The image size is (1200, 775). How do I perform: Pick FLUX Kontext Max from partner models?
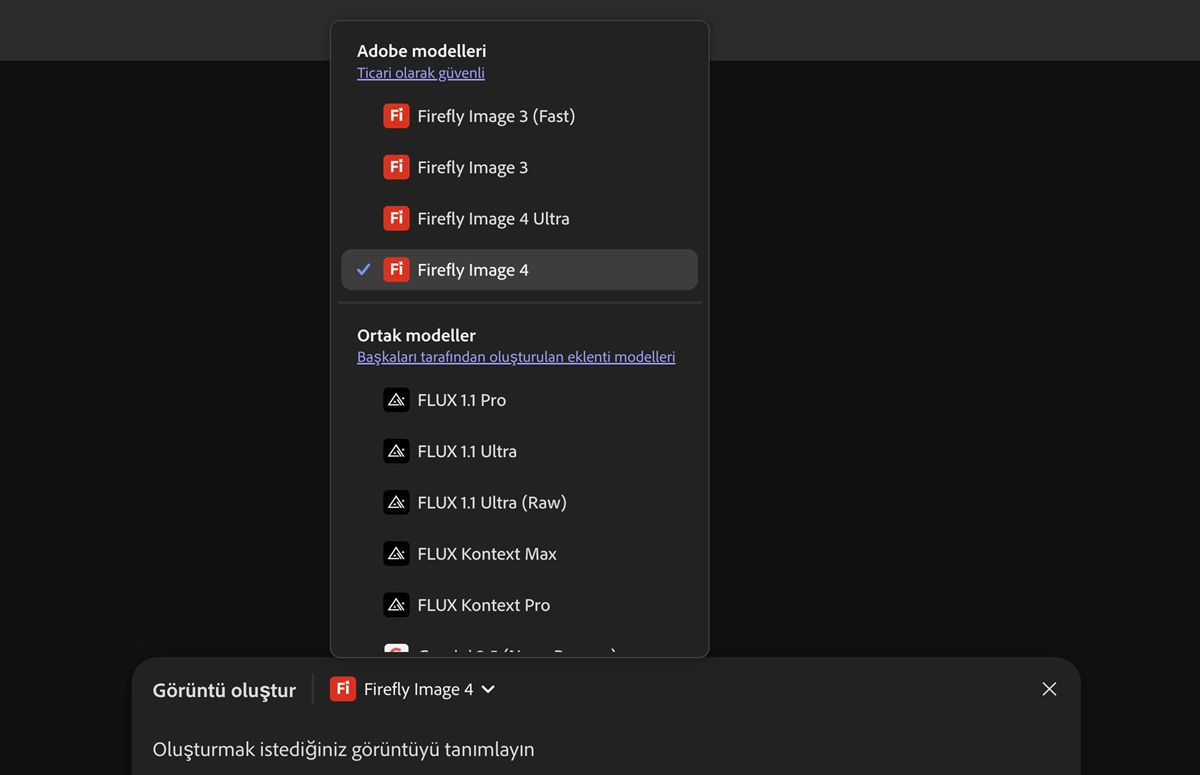pos(487,553)
